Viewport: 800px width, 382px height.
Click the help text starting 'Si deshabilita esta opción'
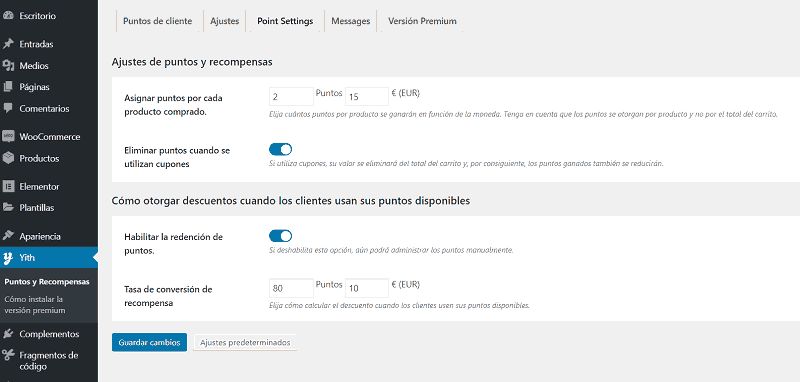tap(391, 250)
